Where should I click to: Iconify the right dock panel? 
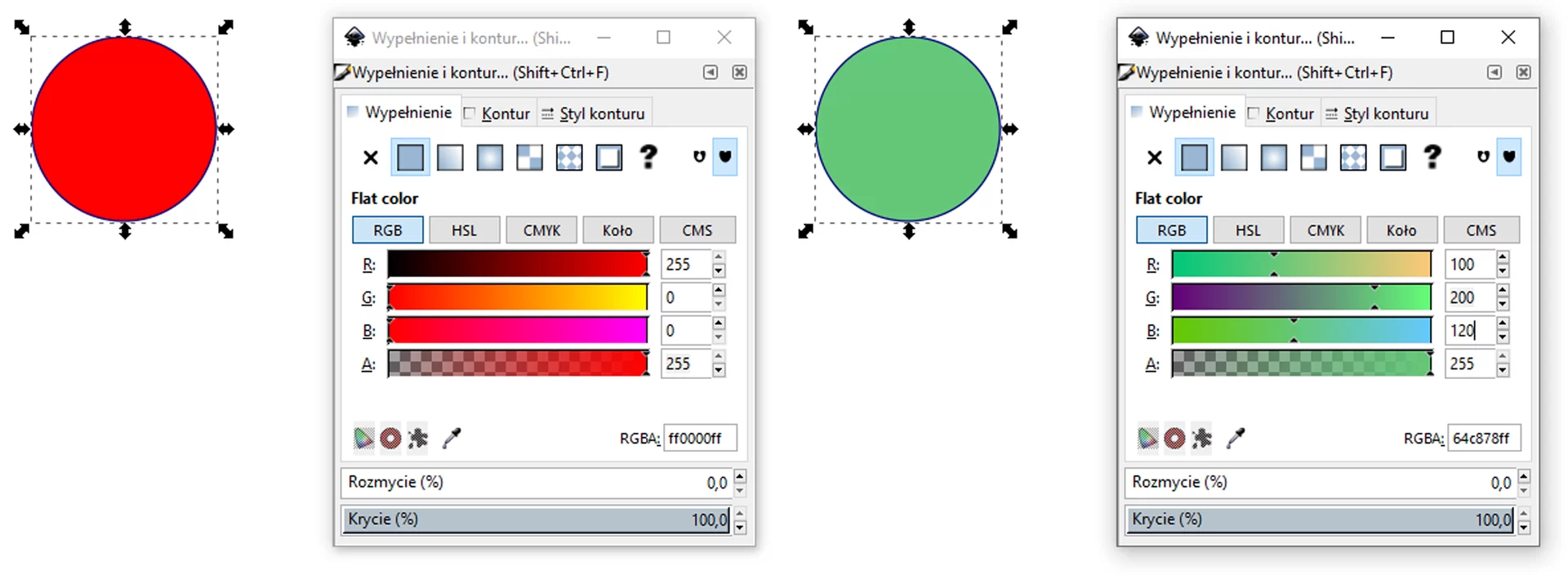click(1494, 73)
